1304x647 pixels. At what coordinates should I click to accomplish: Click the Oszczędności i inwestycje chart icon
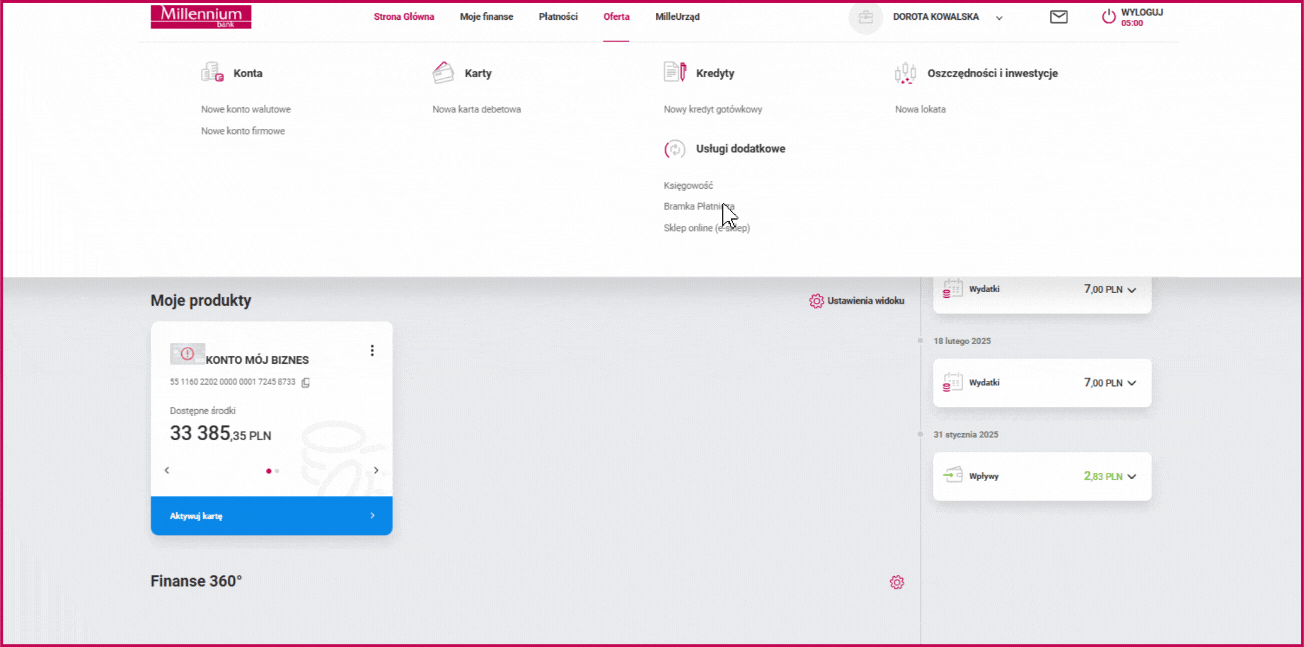906,73
